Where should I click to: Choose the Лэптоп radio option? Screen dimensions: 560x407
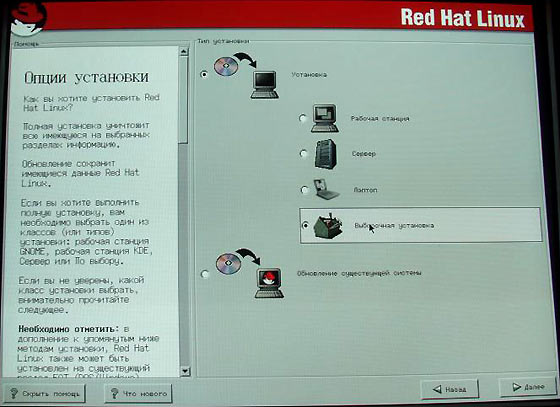[304, 190]
